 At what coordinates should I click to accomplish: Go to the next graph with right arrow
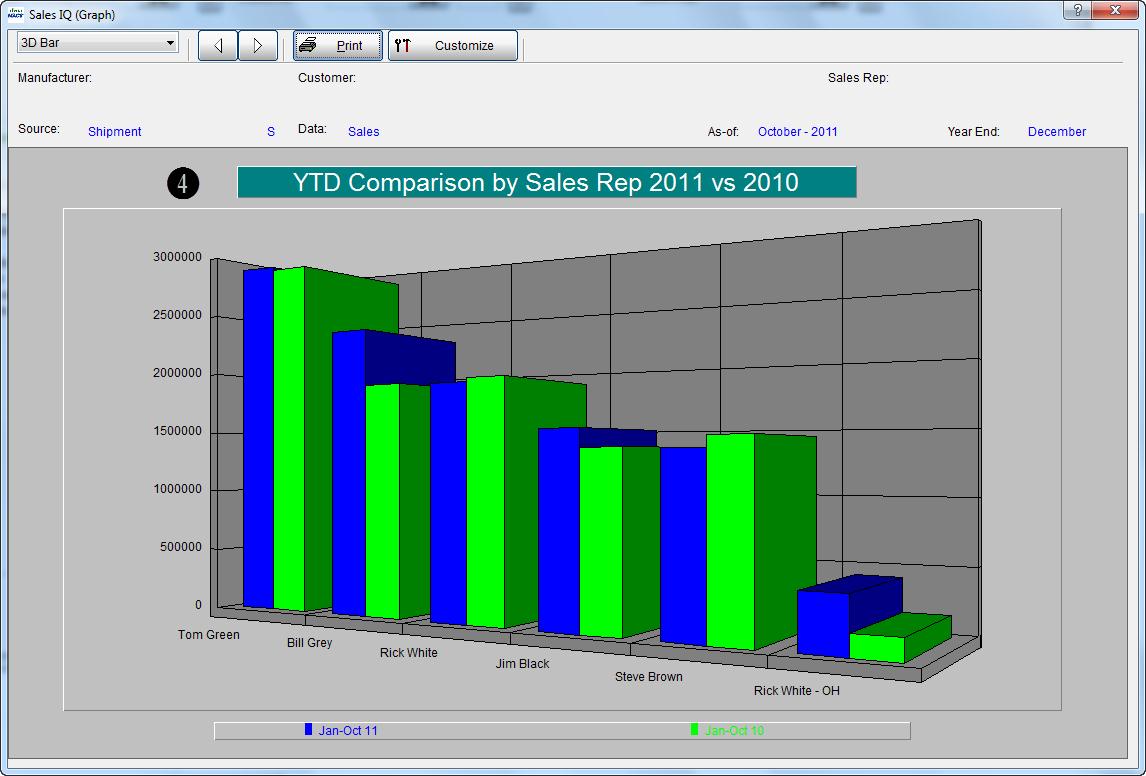(x=258, y=45)
